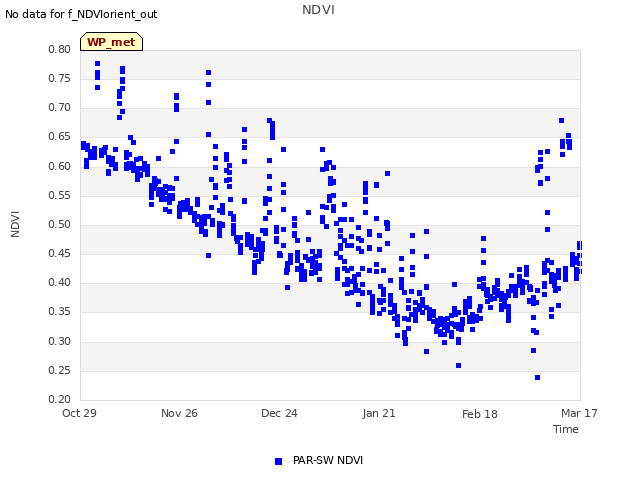Click the 0.45 y-axis tick label

click(x=59, y=253)
